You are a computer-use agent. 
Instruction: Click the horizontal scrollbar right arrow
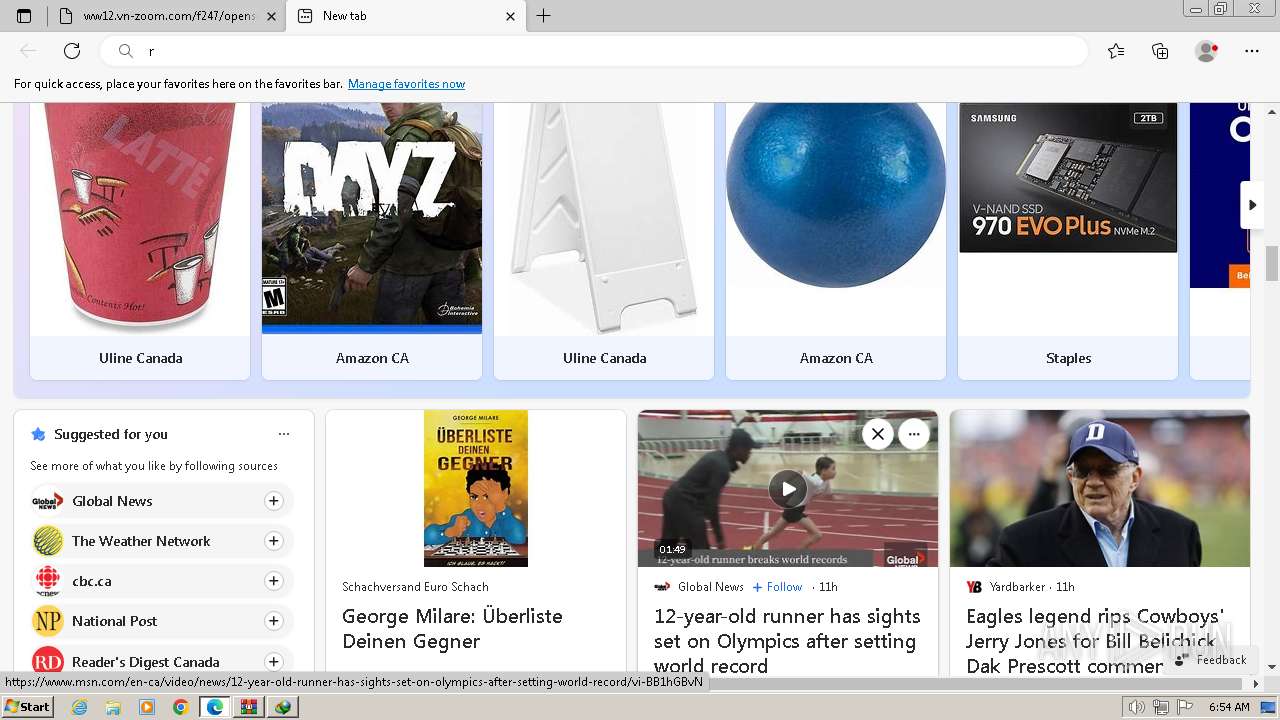click(x=1256, y=684)
